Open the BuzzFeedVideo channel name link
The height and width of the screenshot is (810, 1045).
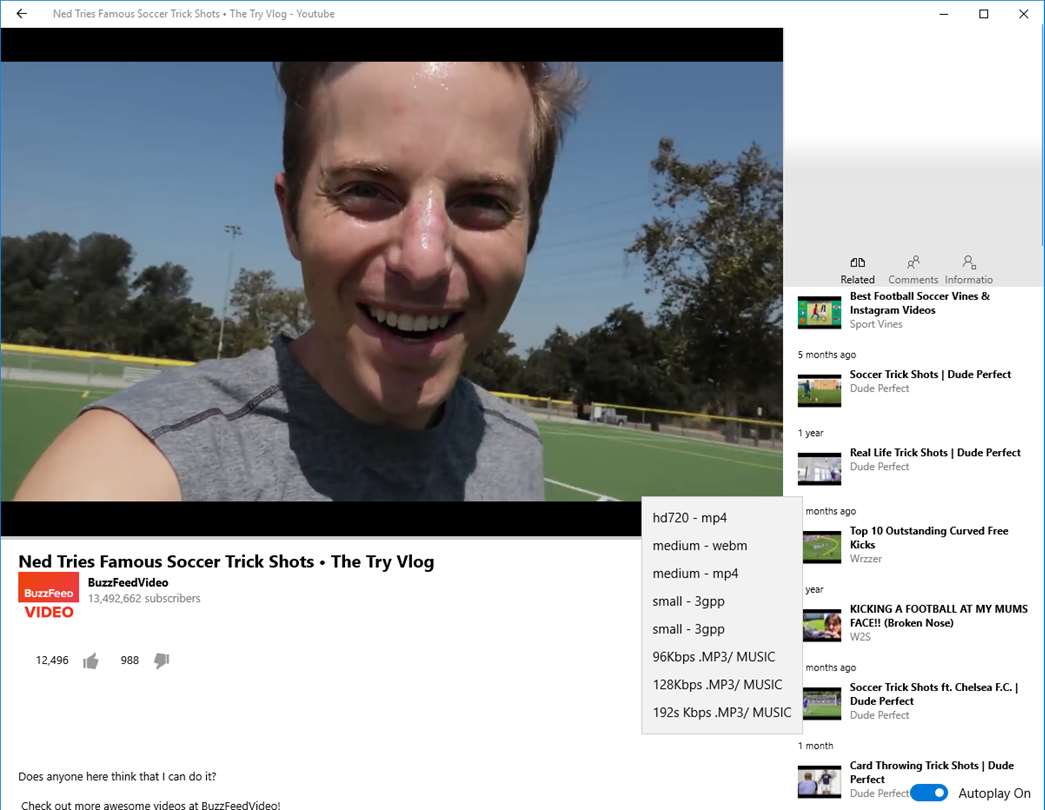pyautogui.click(x=128, y=583)
